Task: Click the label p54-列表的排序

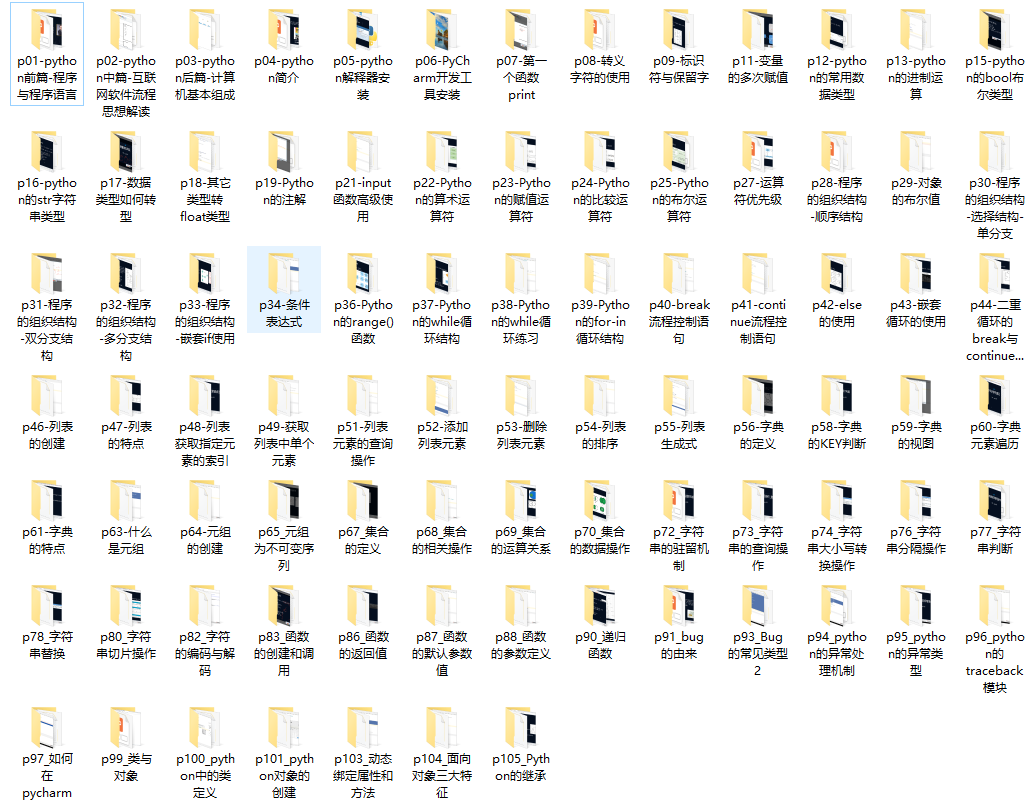Action: [600, 435]
